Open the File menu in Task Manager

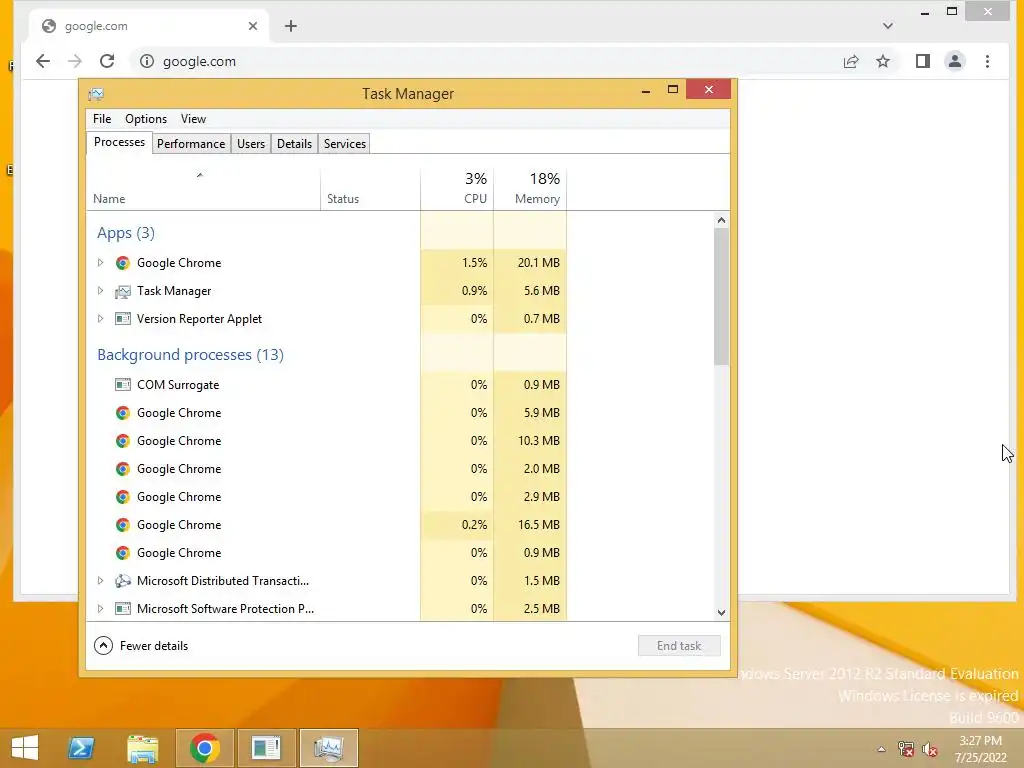point(102,119)
